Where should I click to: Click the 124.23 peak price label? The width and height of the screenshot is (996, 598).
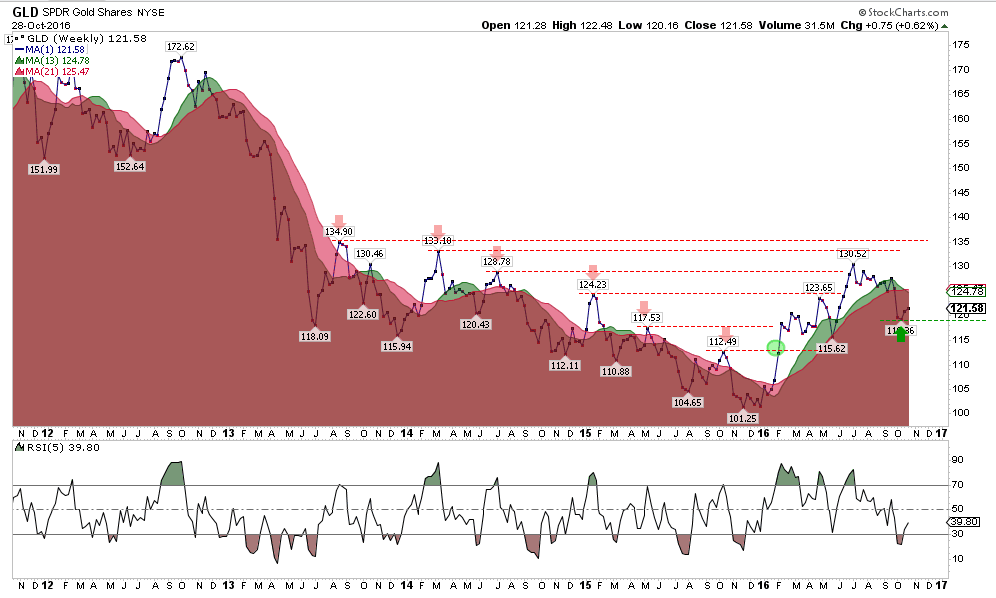(x=593, y=285)
